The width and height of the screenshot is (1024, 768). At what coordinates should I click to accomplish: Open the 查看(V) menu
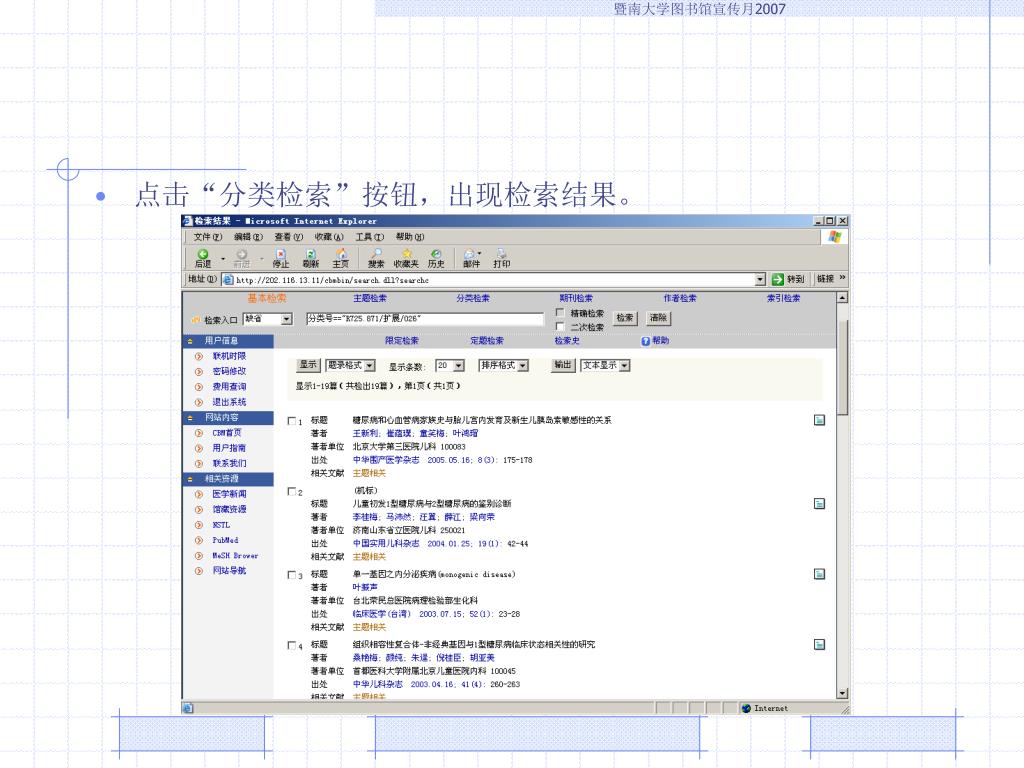289,237
